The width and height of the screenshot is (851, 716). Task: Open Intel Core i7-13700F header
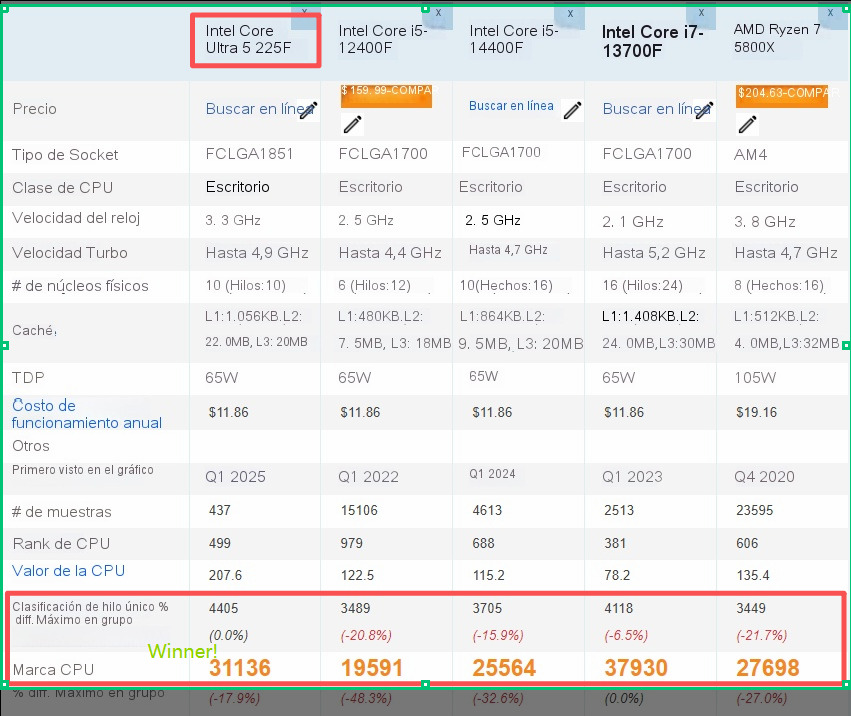652,41
